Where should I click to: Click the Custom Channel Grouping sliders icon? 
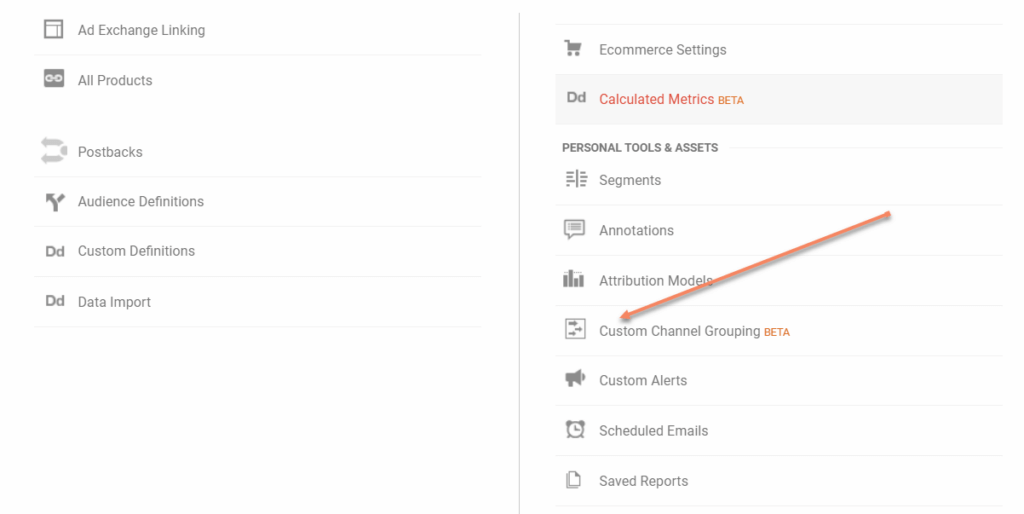click(x=575, y=329)
